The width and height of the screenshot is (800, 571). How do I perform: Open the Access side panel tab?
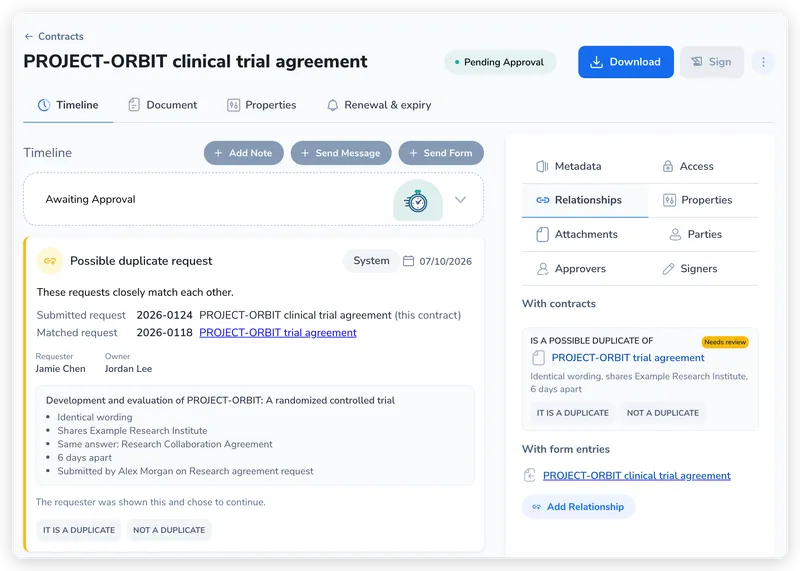pyautogui.click(x=688, y=166)
